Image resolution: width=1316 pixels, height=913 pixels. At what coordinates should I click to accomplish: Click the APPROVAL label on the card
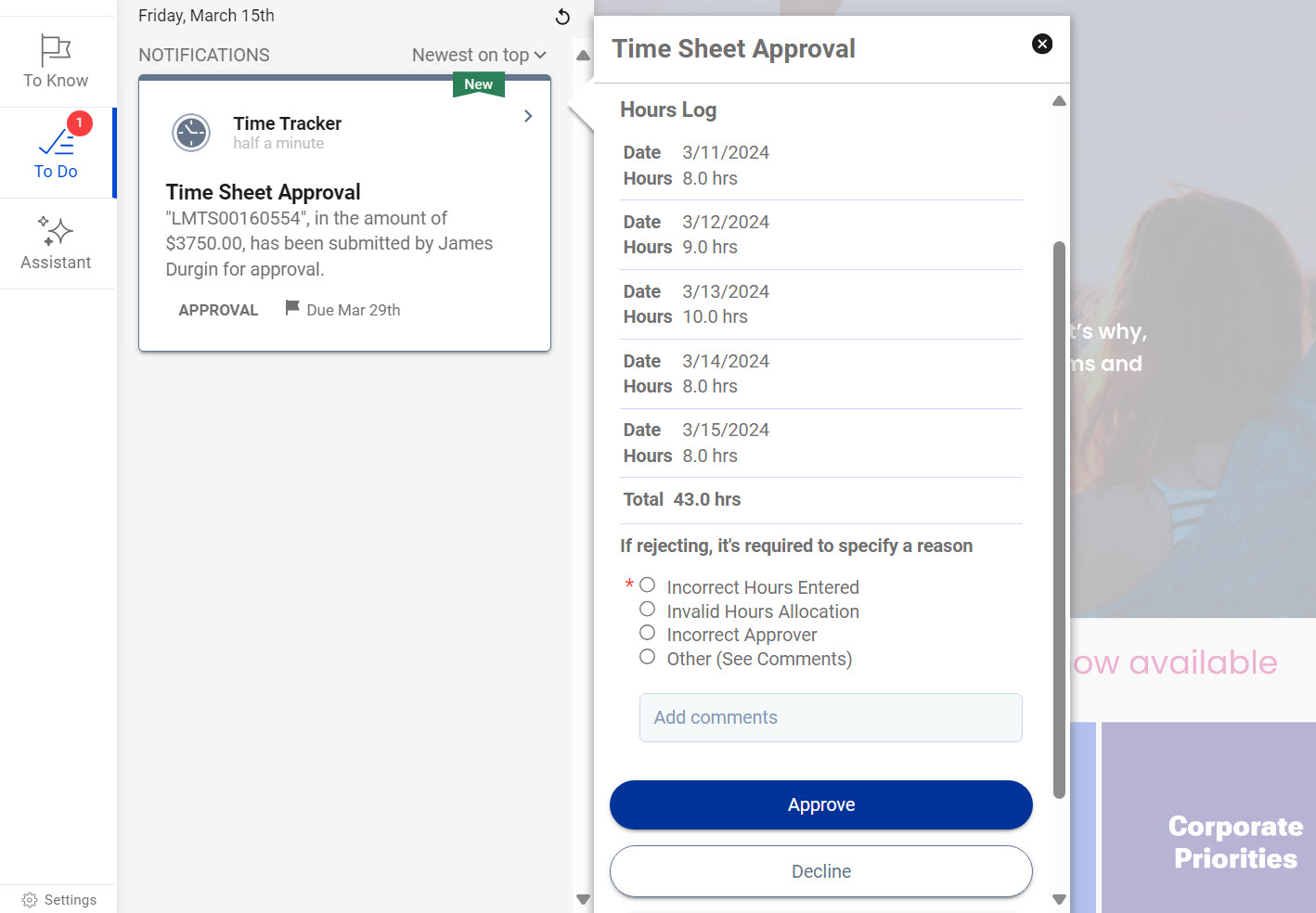tap(218, 310)
